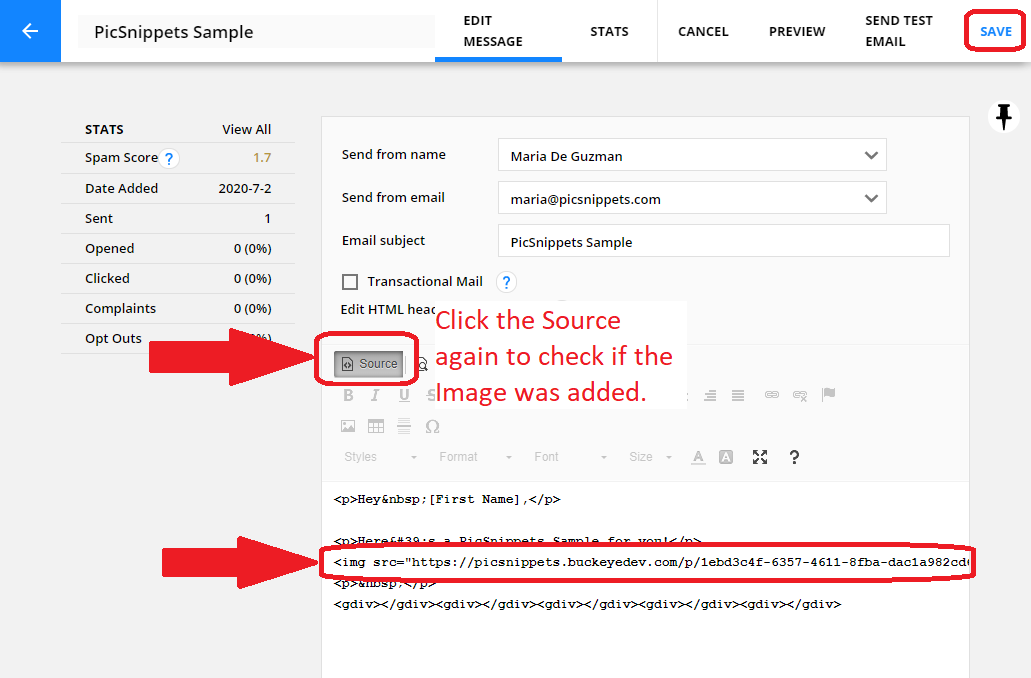Insert an image using image icon
Screen dimensions: 1031x678
tap(348, 426)
